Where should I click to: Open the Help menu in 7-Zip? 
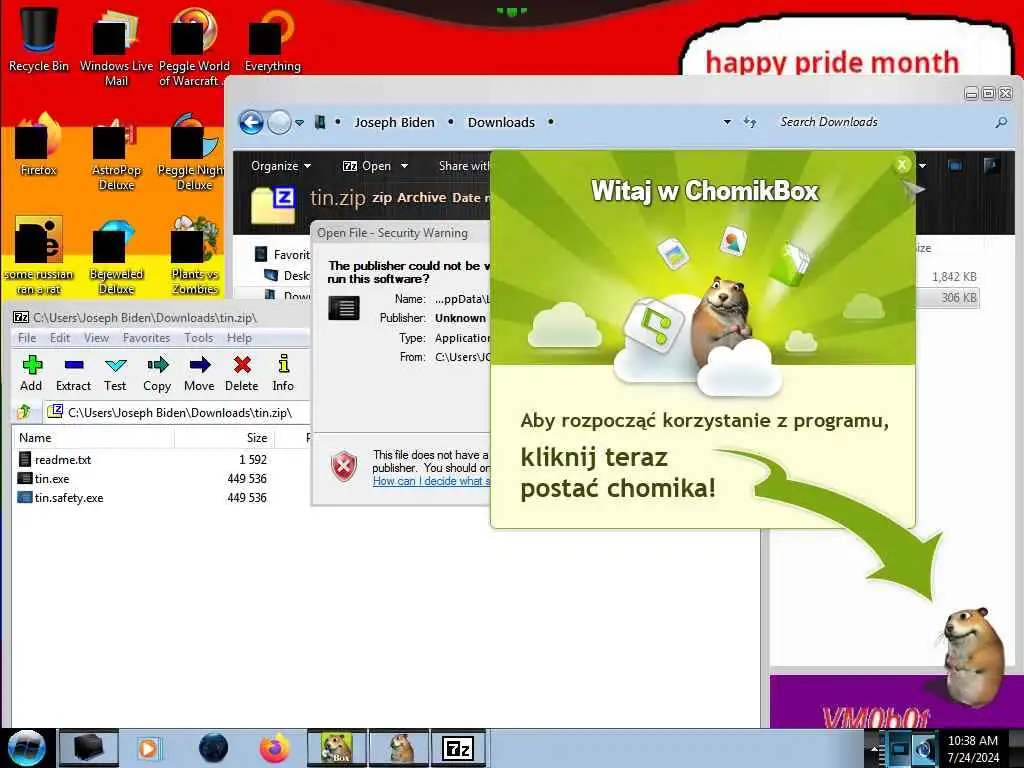(x=239, y=338)
